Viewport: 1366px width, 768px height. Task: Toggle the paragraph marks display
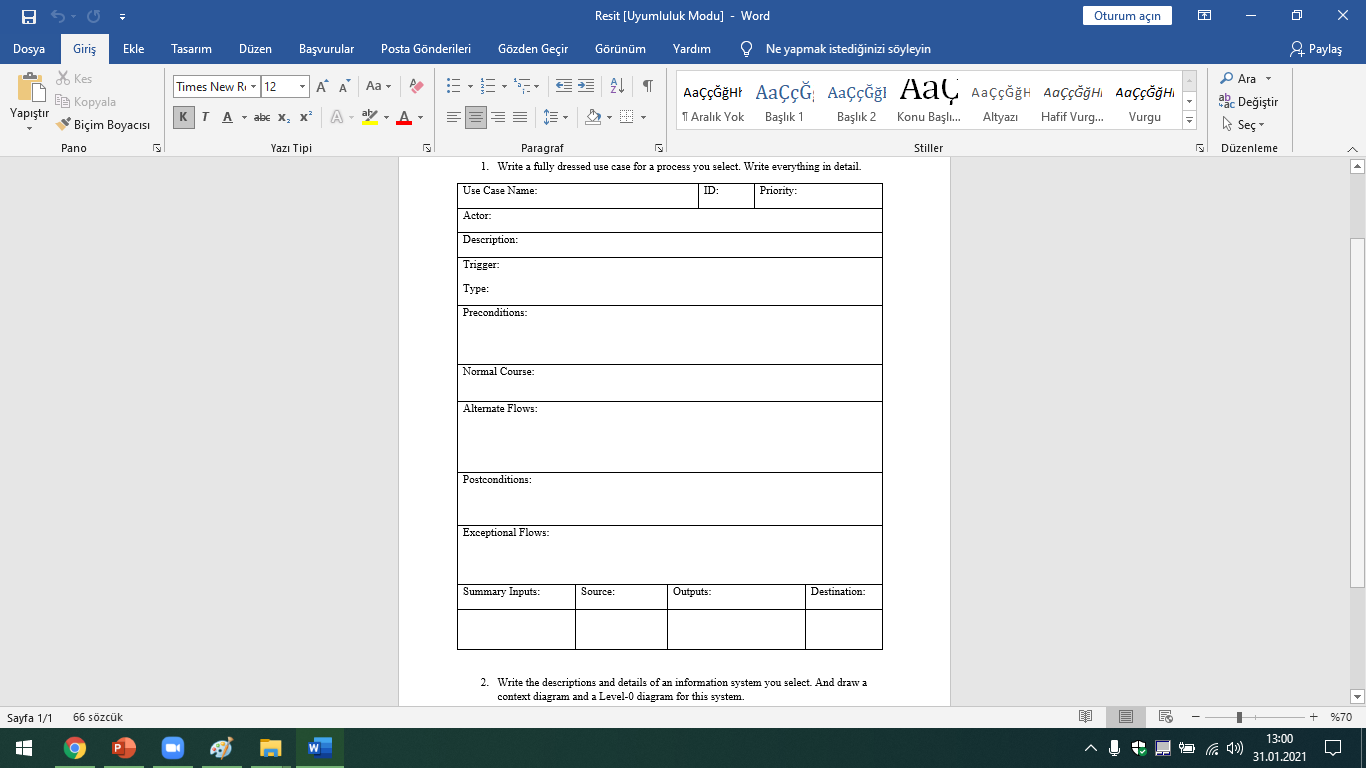[x=647, y=85]
